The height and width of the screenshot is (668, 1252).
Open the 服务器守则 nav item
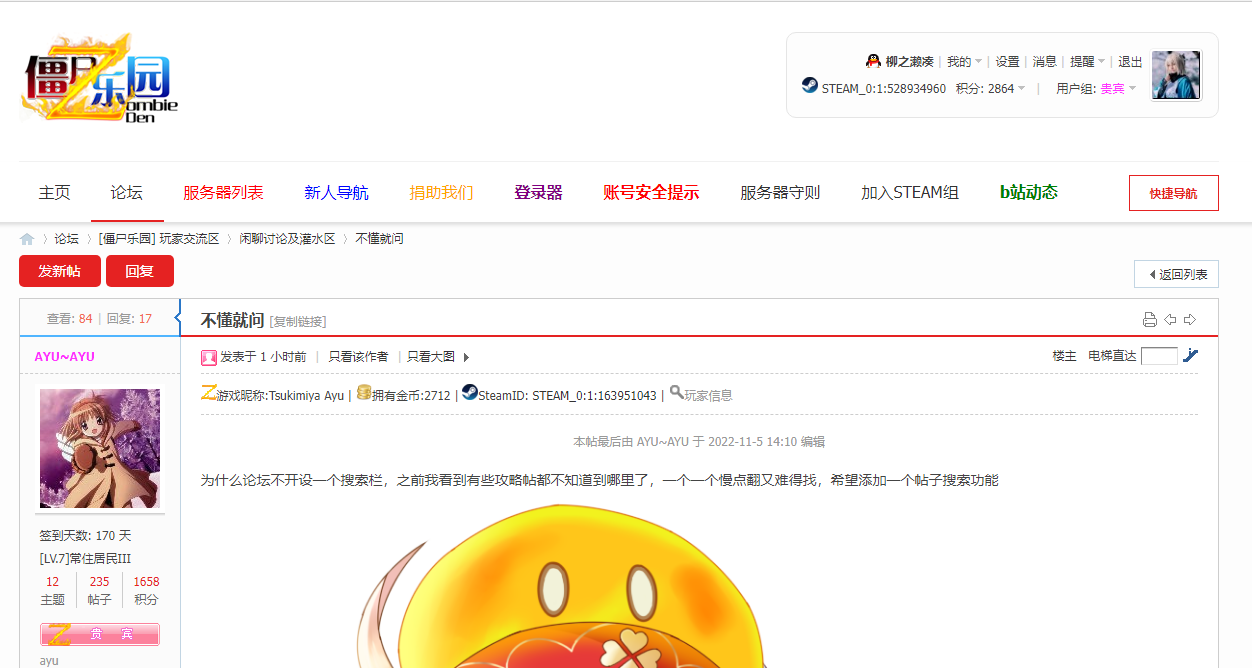pyautogui.click(x=780, y=192)
